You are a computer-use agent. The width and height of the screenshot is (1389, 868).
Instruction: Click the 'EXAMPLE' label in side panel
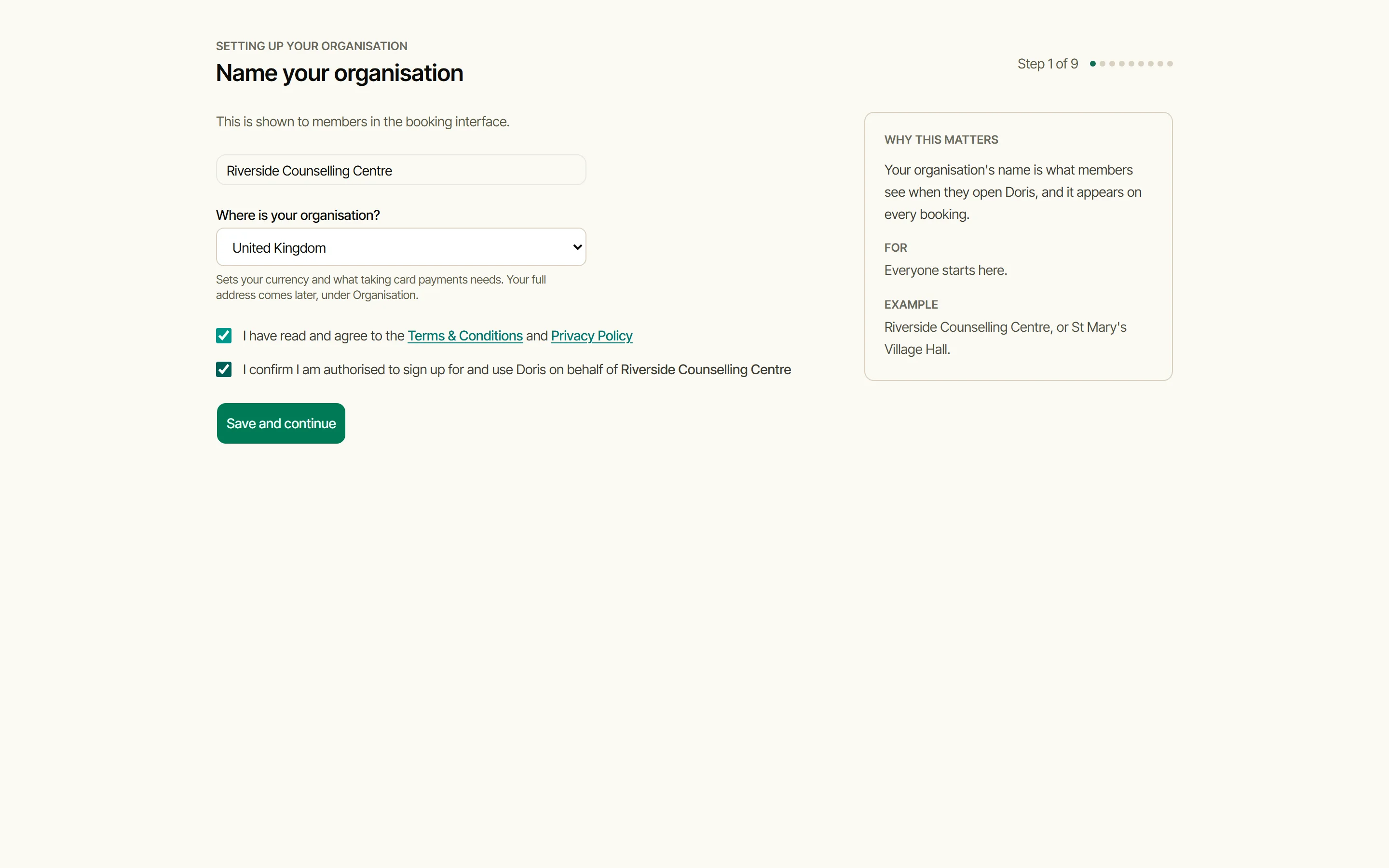click(911, 304)
